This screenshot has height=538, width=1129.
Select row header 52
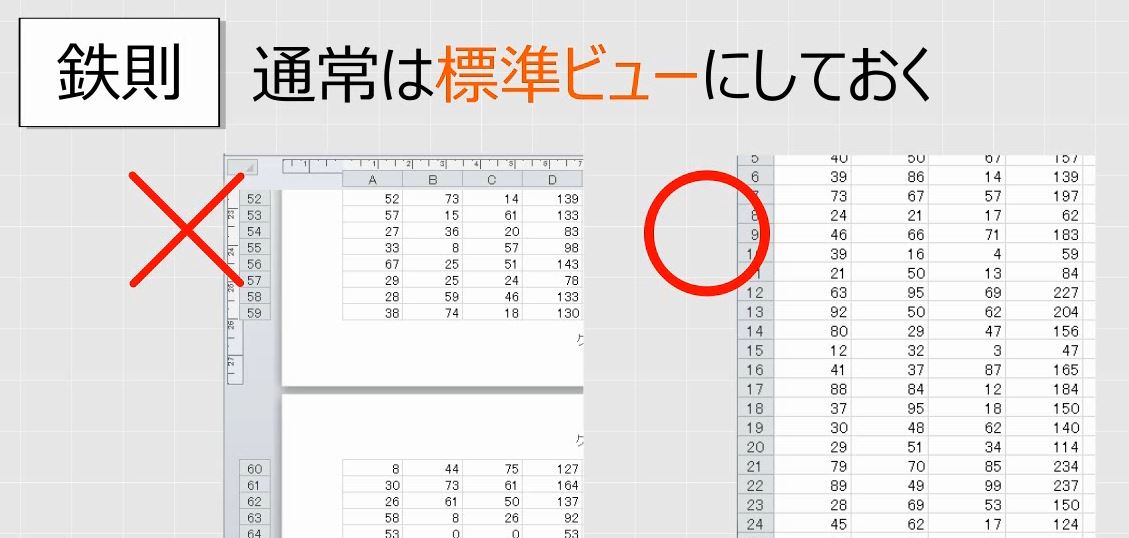tap(255, 199)
